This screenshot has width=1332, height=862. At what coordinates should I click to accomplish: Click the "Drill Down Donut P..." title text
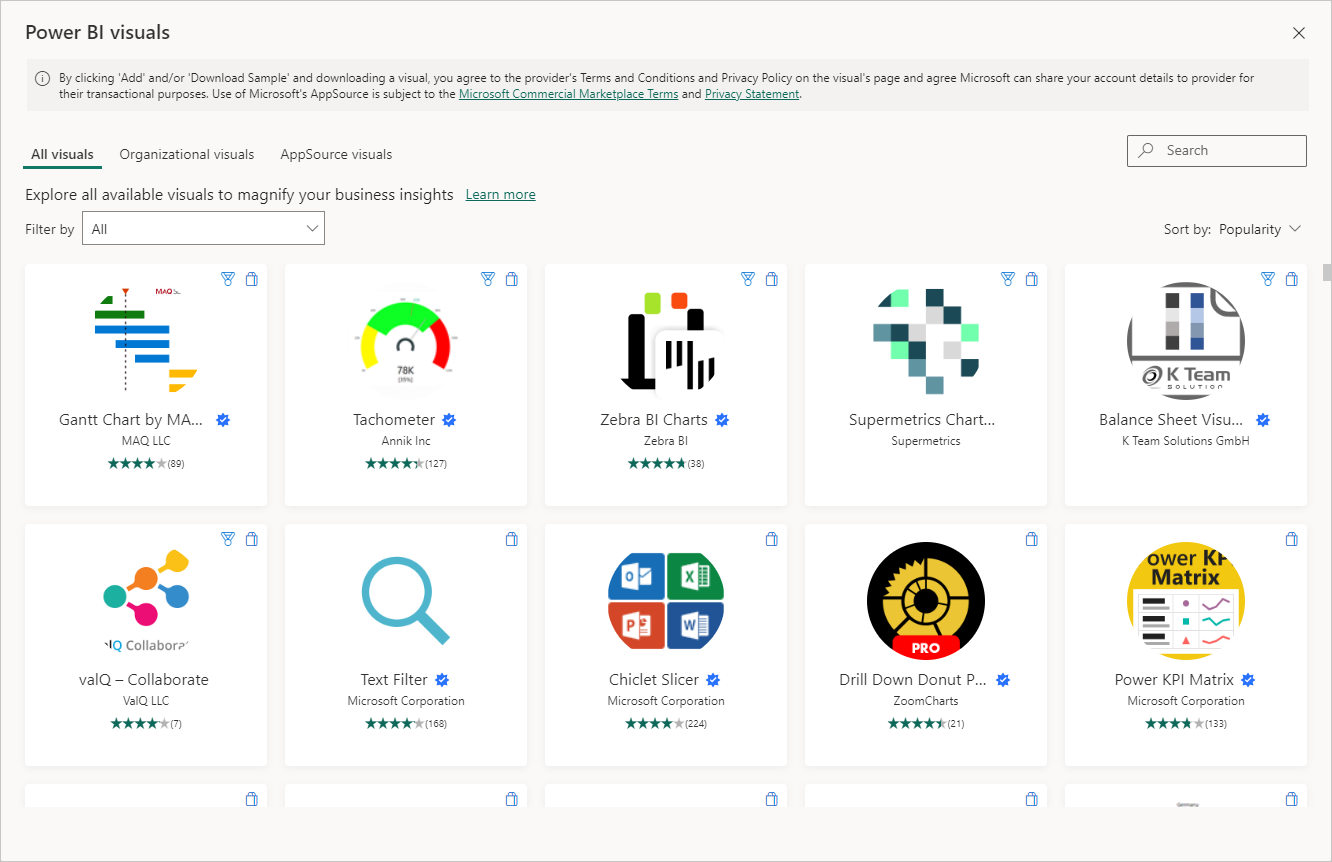(x=913, y=680)
